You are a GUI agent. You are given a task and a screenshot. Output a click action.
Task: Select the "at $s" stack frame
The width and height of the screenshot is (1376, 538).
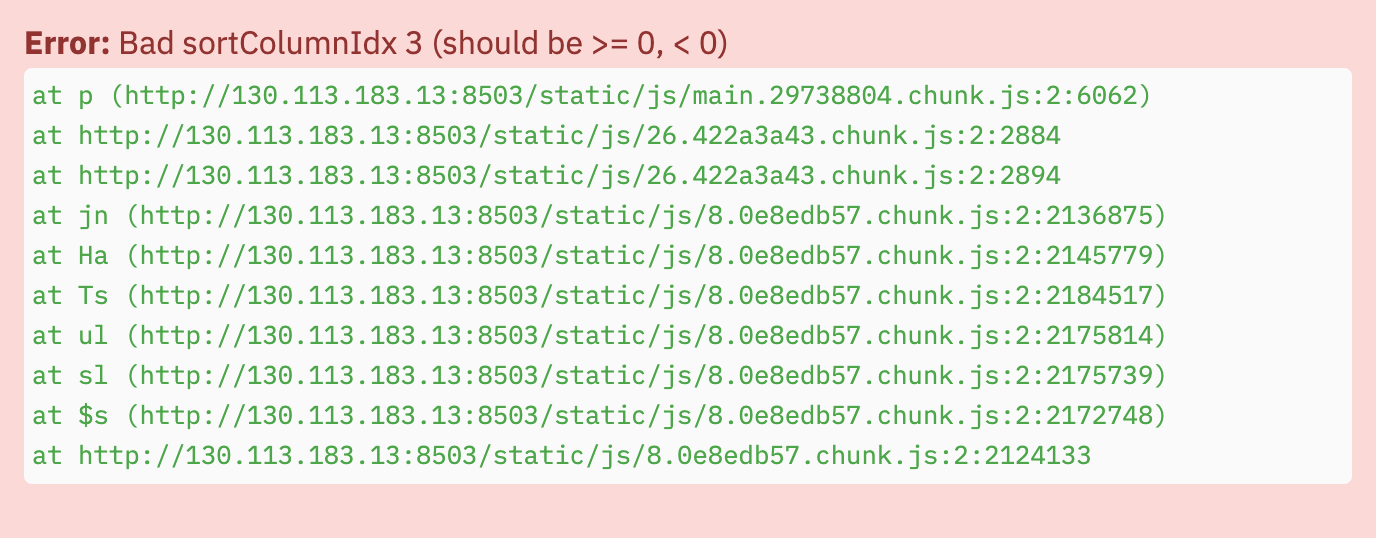click(x=600, y=417)
